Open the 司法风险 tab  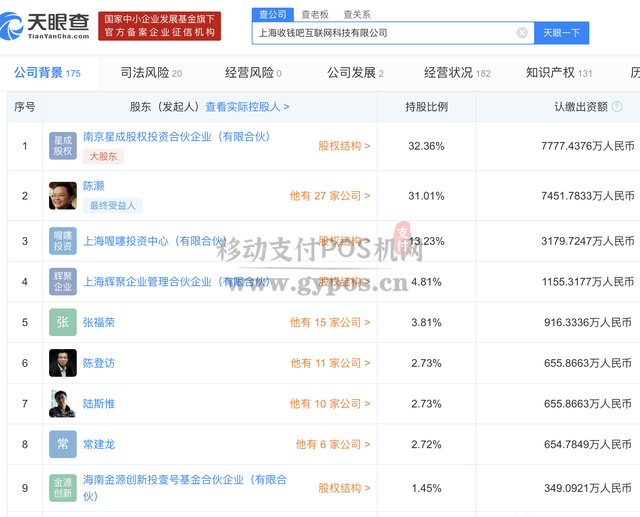pyautogui.click(x=151, y=73)
